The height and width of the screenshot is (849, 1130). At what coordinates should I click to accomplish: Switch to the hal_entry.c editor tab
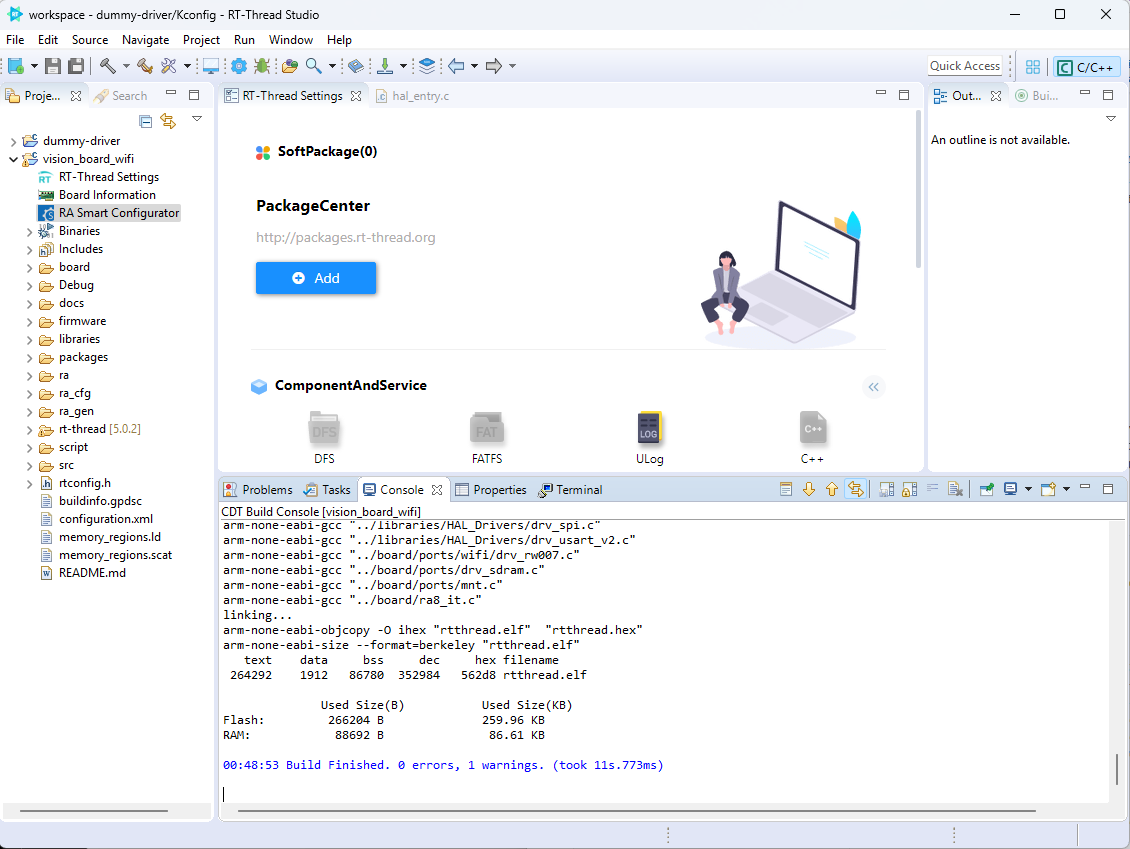(420, 96)
